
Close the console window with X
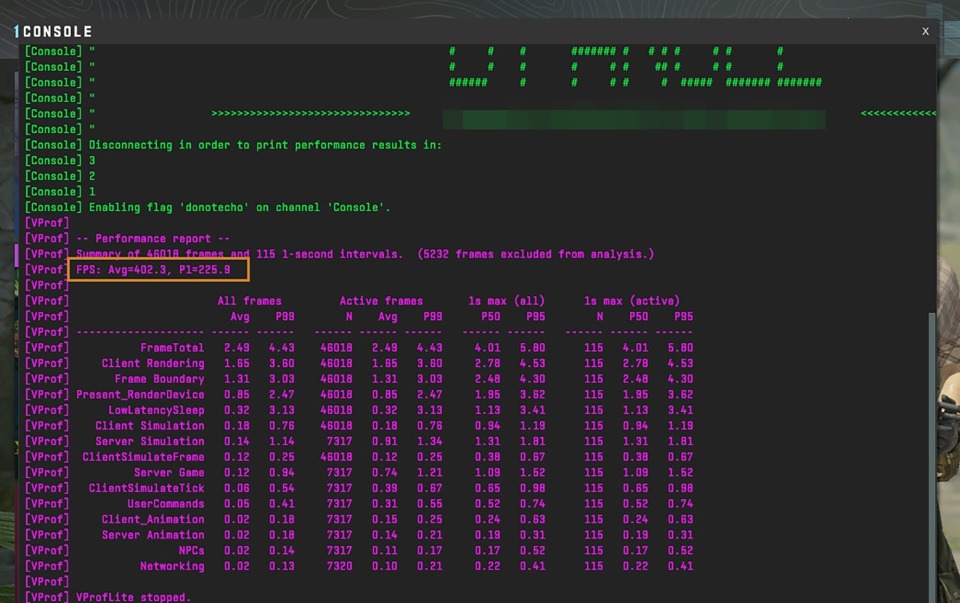point(925,31)
